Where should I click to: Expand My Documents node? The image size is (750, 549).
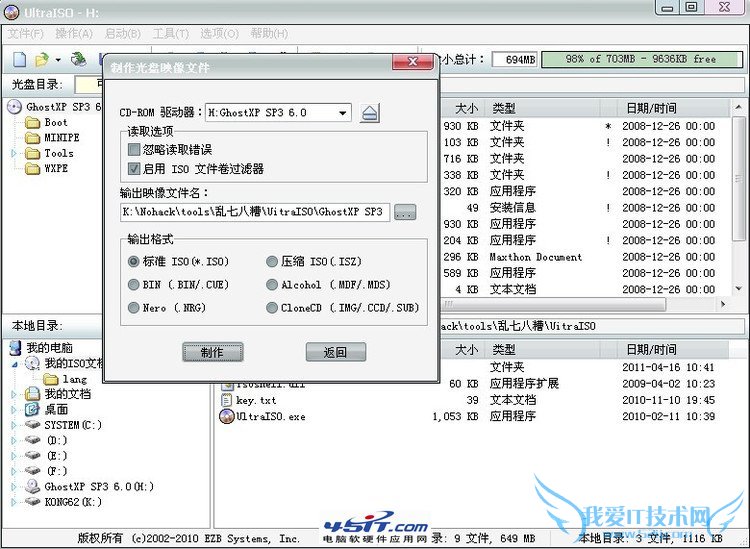pos(14,394)
